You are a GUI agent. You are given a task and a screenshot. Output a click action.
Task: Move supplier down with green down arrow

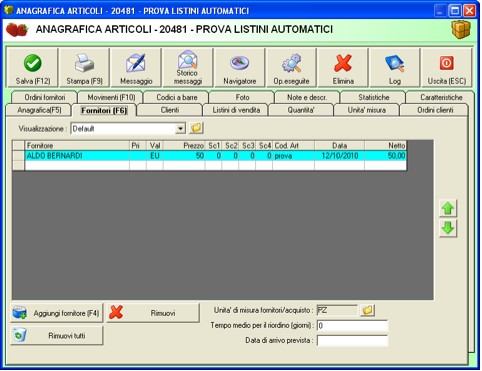(448, 228)
